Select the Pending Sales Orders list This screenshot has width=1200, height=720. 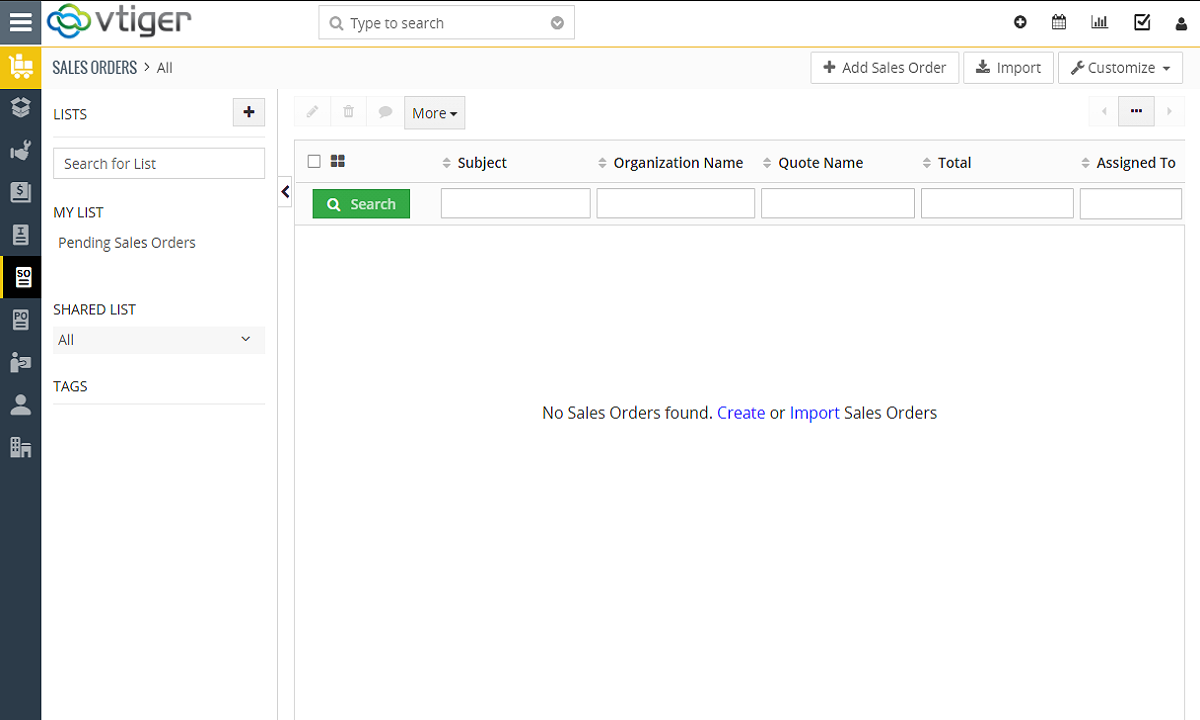click(127, 243)
